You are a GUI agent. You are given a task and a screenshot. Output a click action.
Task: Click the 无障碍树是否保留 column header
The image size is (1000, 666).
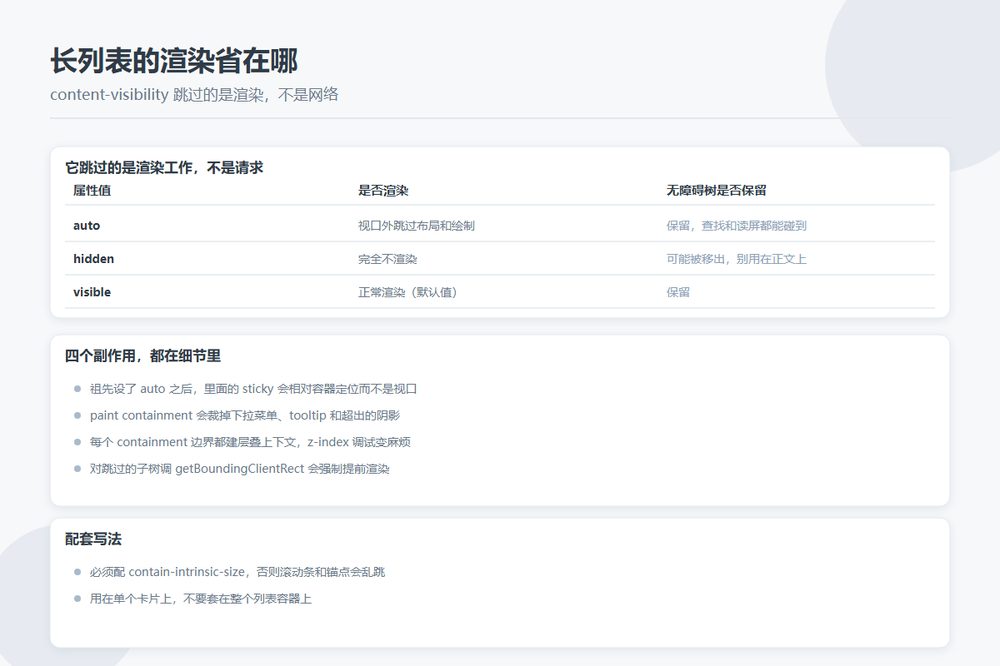click(x=716, y=190)
